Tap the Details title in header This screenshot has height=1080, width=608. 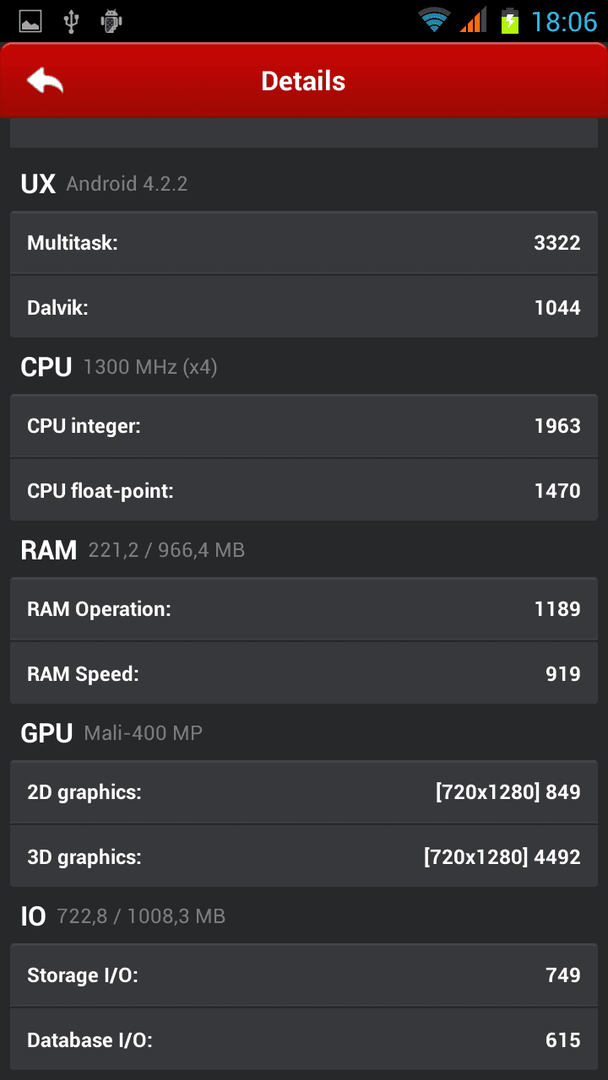click(303, 81)
